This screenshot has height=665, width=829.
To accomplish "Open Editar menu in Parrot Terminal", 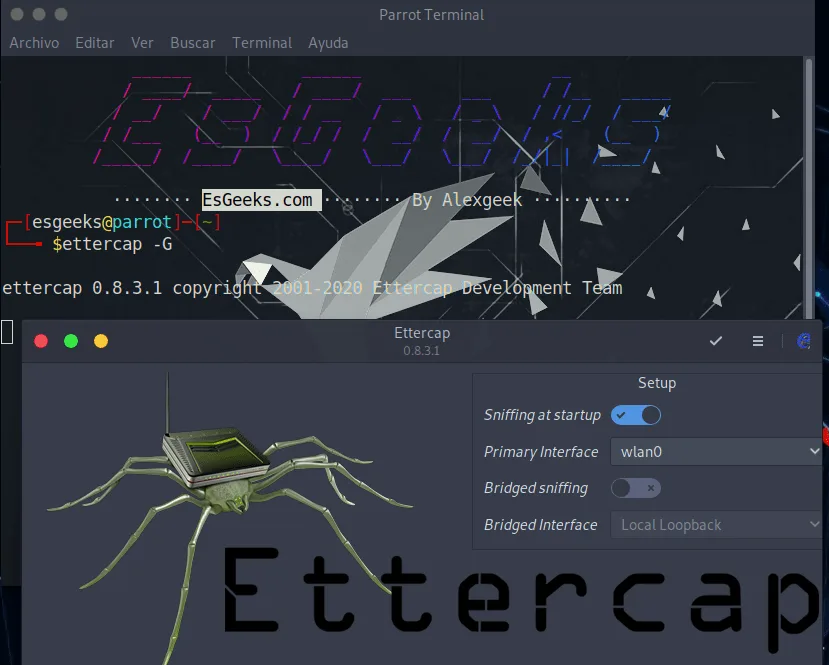I will [x=95, y=43].
